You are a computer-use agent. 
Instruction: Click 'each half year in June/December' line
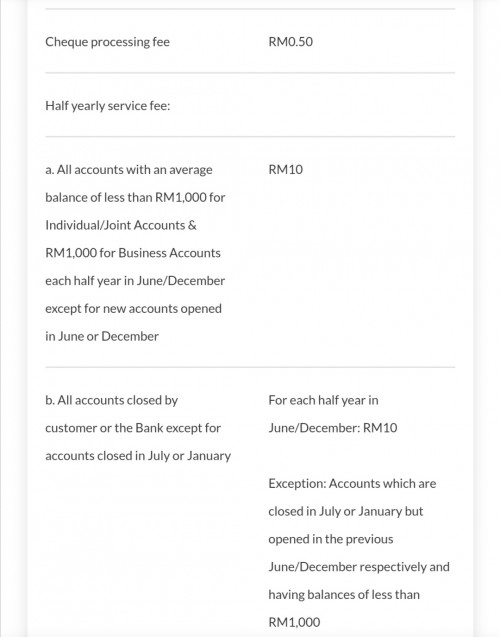[135, 281]
